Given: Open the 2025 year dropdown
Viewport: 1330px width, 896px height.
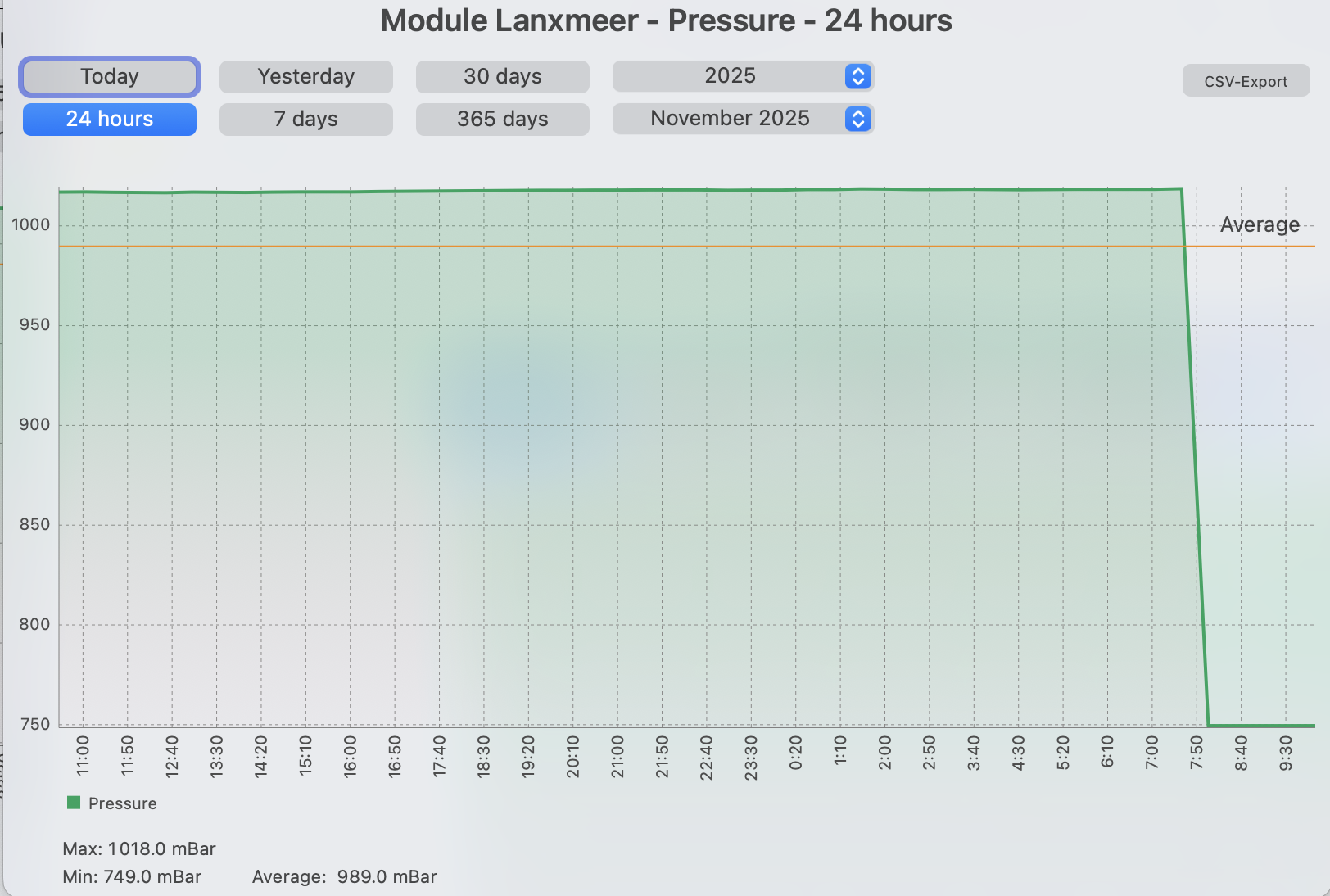Looking at the screenshot, I should click(x=730, y=76).
